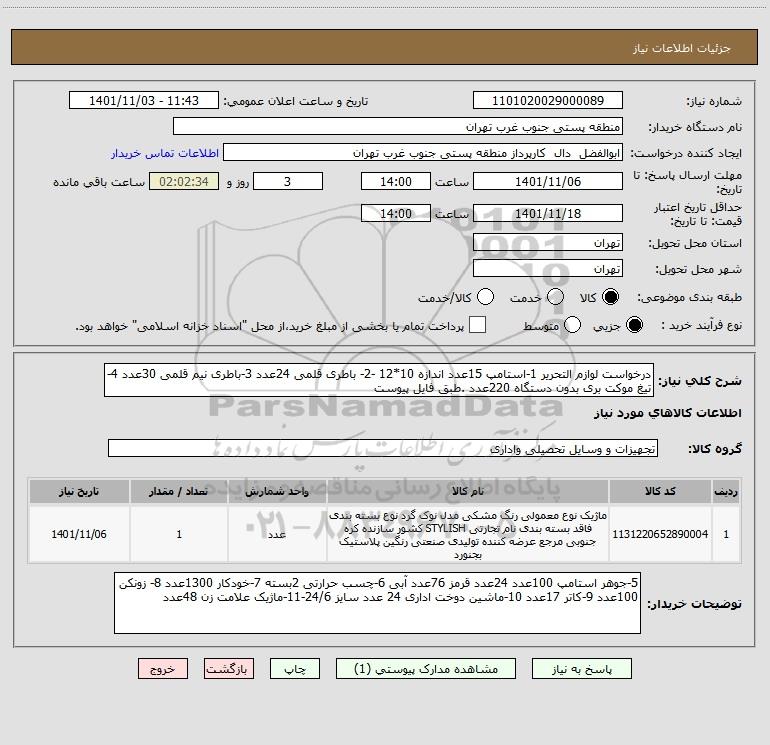
Task: Choose the متوسط purchase type option
Action: (572, 325)
